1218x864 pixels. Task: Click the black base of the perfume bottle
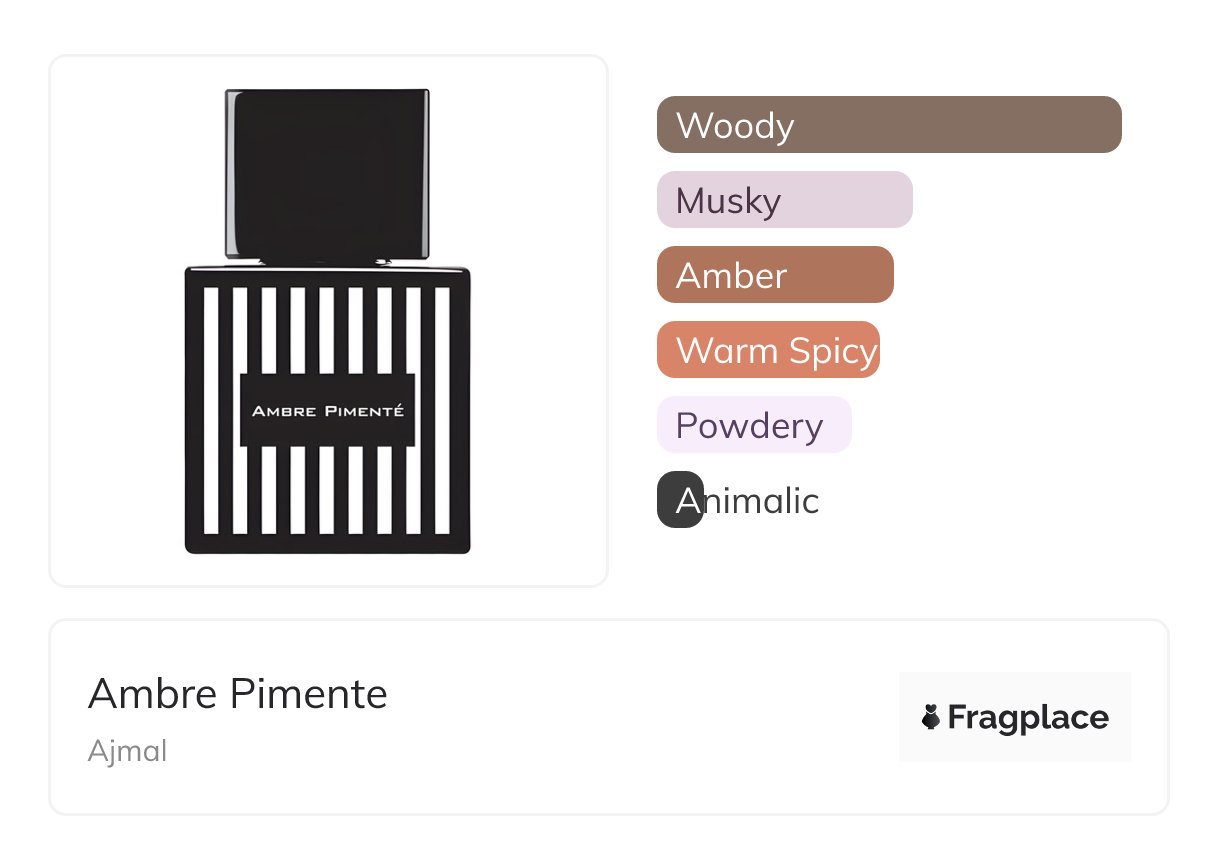327,544
